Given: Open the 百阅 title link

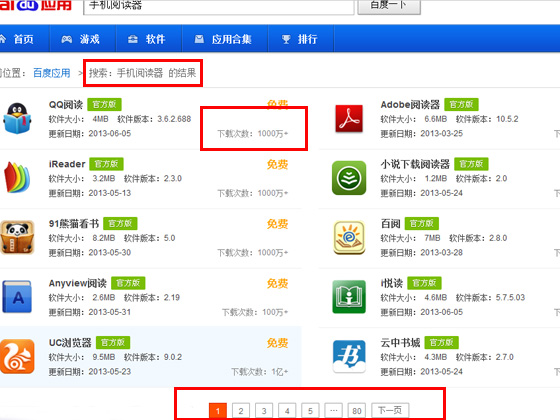Looking at the screenshot, I should (390, 224).
